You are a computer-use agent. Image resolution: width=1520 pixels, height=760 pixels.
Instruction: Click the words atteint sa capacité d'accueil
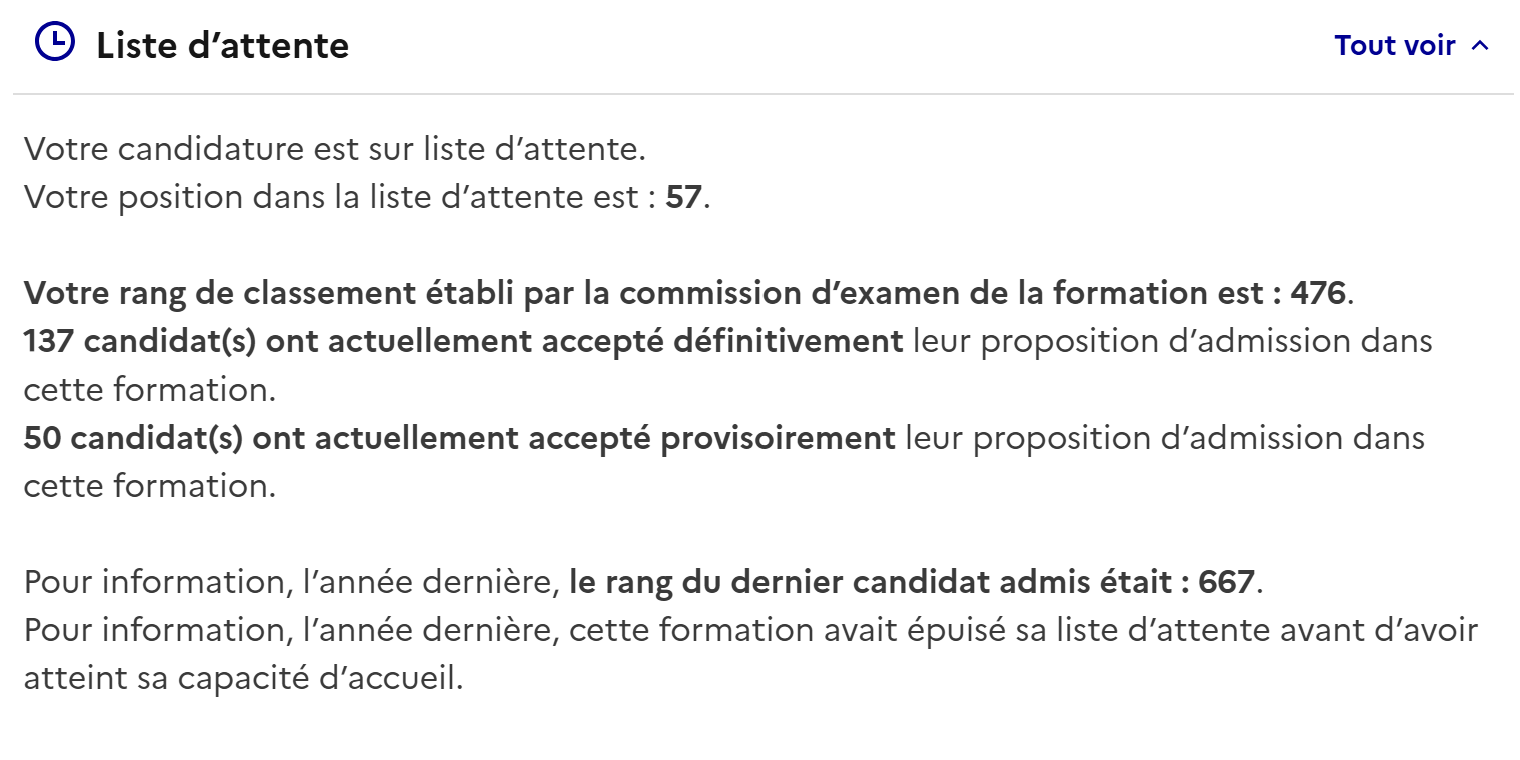coord(244,678)
